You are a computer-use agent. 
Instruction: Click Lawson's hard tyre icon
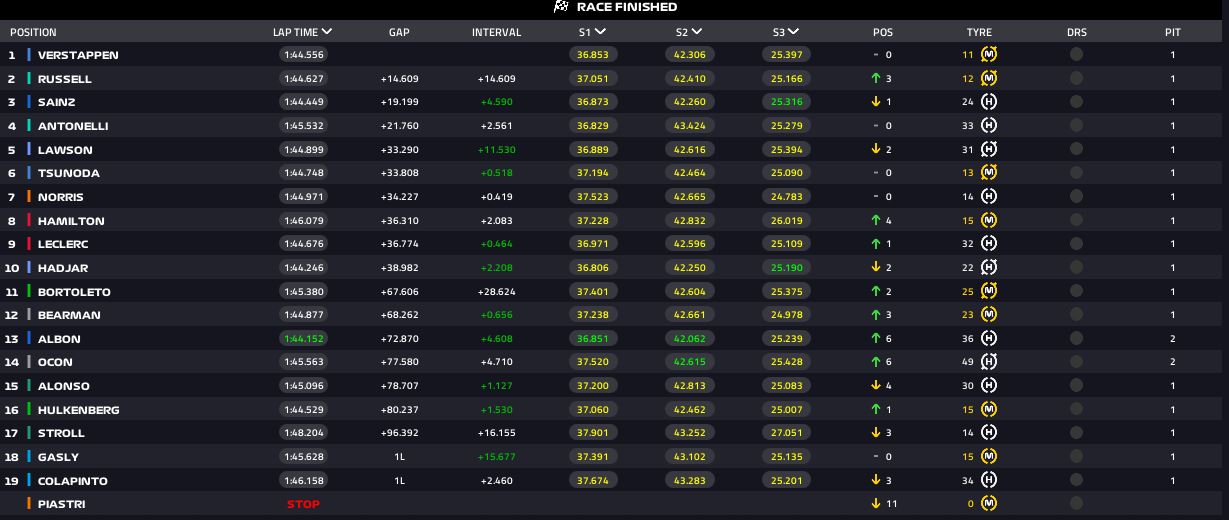(989, 150)
